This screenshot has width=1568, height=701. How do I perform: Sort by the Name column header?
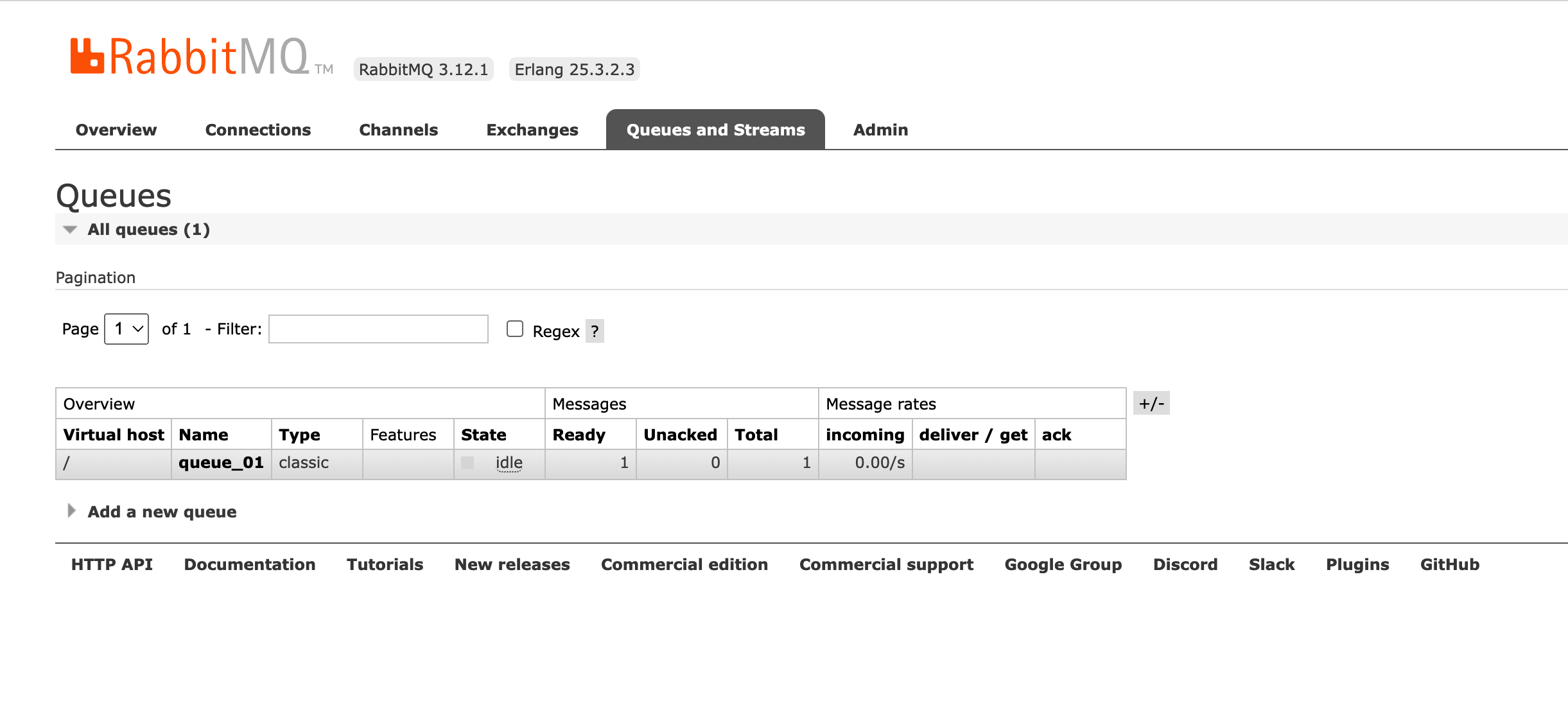tap(204, 435)
